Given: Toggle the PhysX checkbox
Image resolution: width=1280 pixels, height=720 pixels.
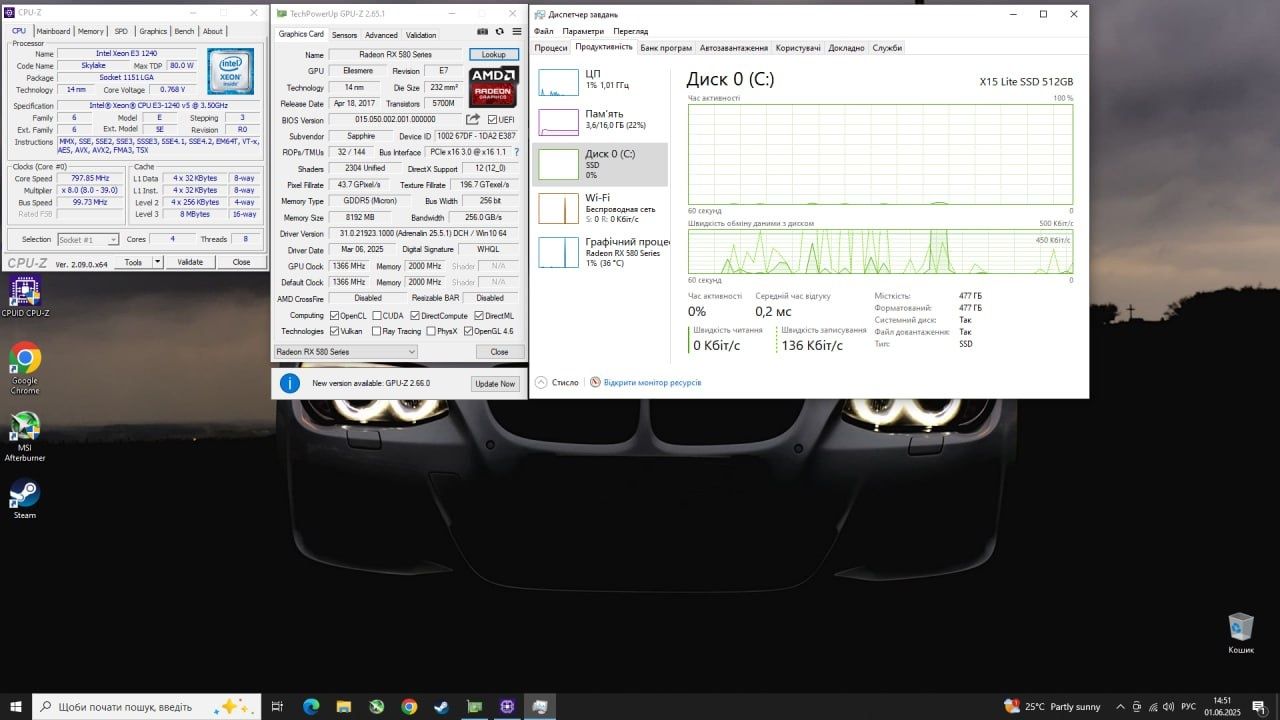Looking at the screenshot, I should coord(431,331).
